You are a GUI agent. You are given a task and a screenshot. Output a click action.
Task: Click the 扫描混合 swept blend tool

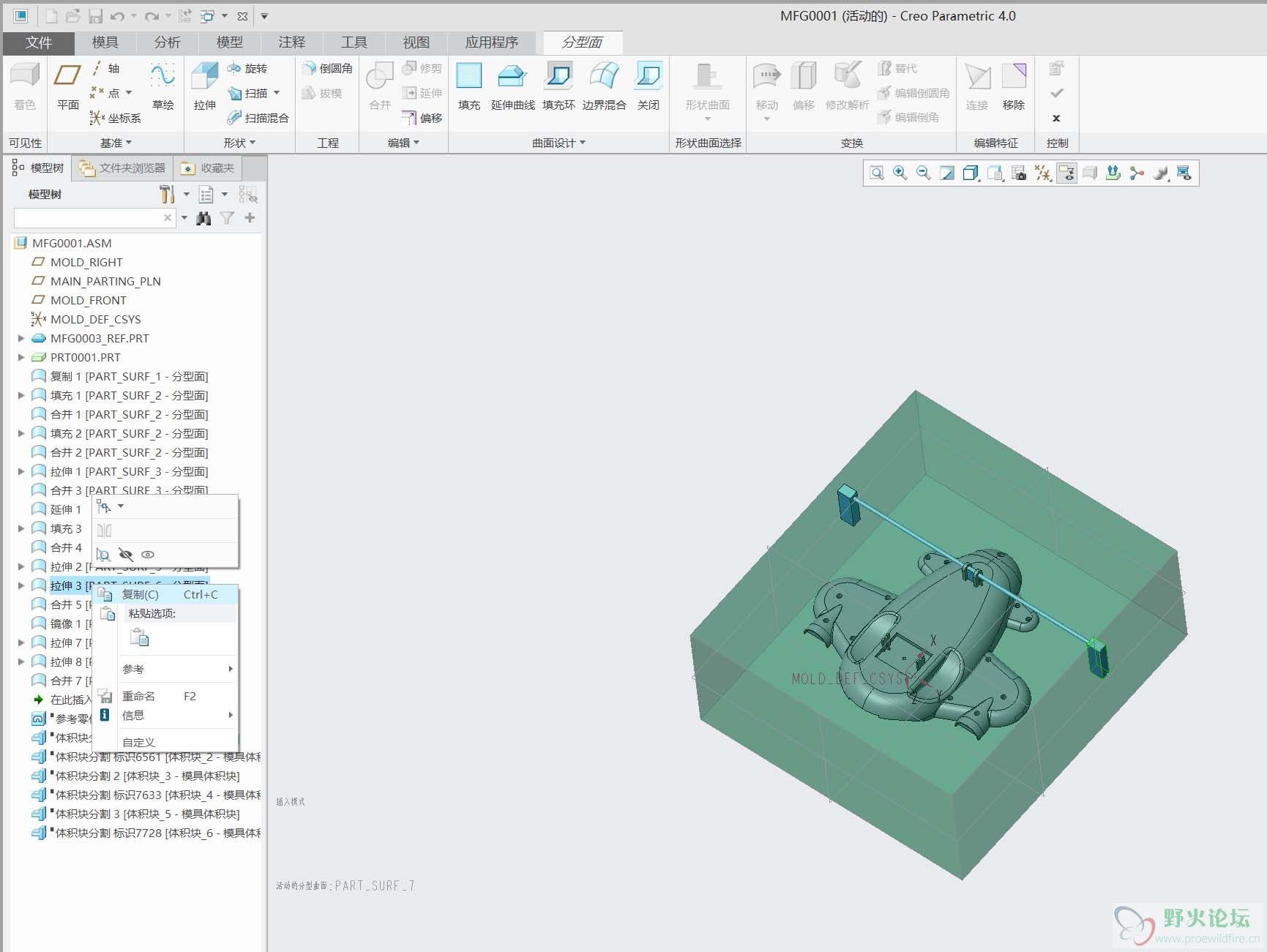coord(258,118)
